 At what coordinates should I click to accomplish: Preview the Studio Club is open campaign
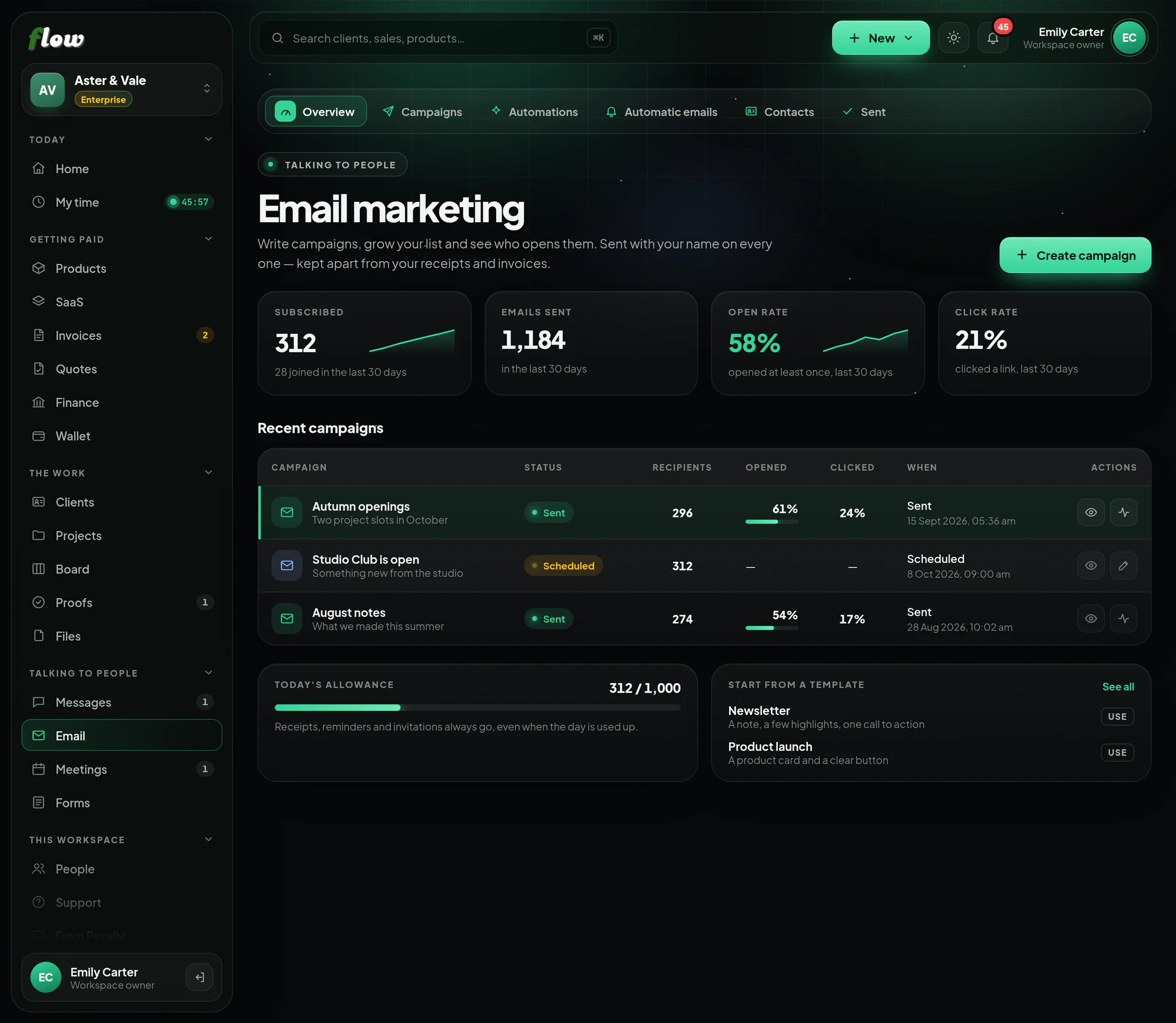click(1091, 566)
